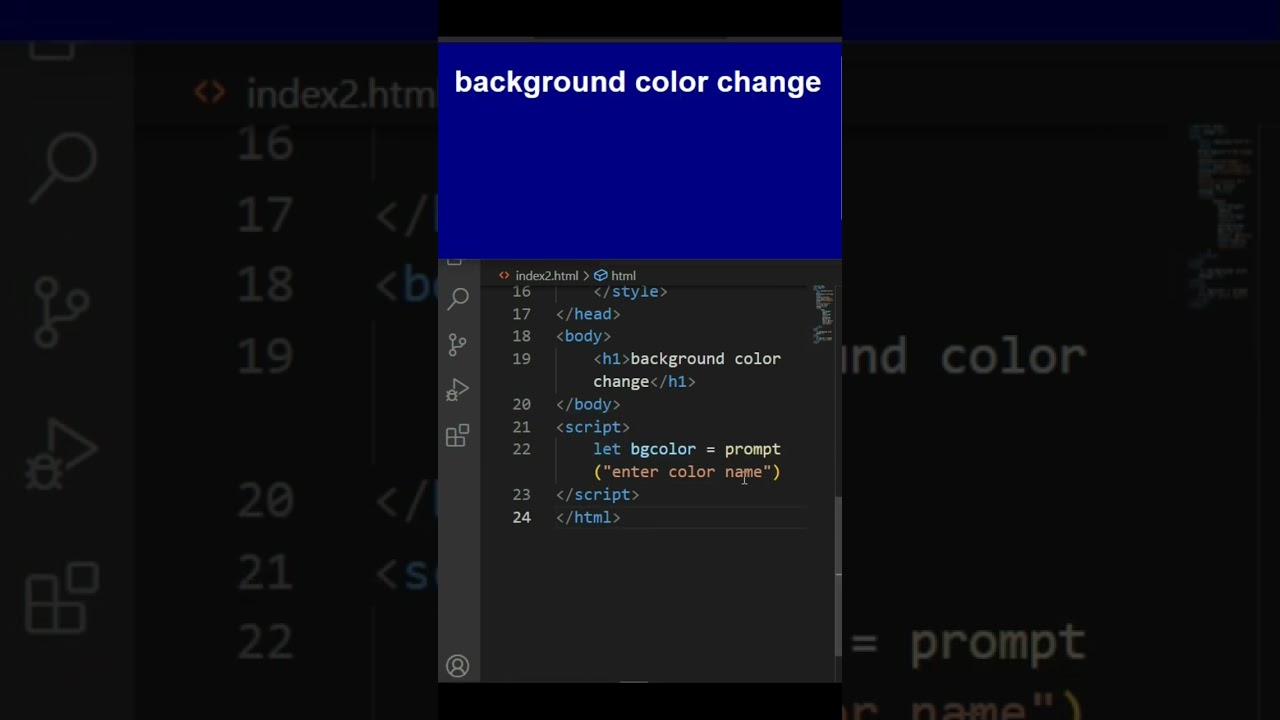Click line number 19
This screenshot has width=1280, height=720.
[x=521, y=359]
